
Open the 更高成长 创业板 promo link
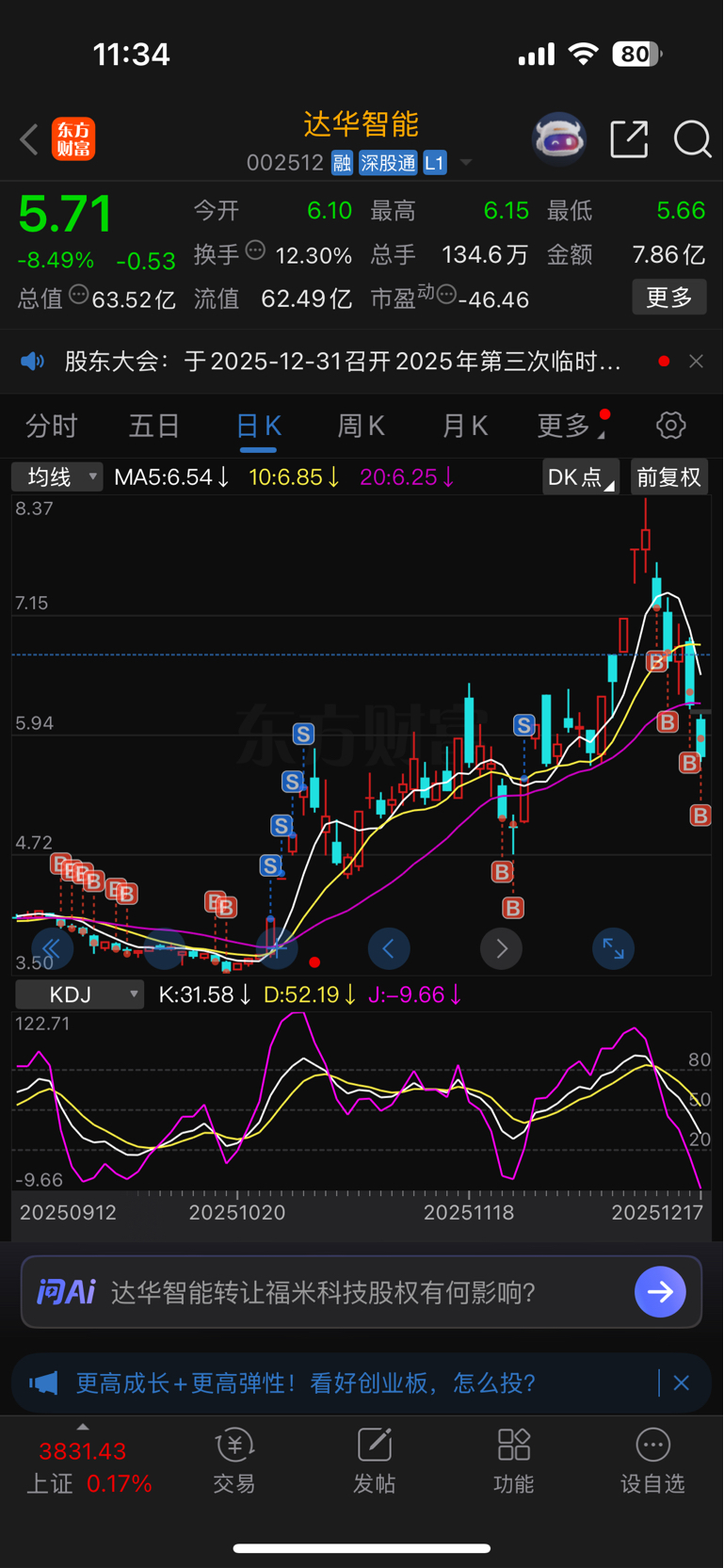pos(305,1382)
